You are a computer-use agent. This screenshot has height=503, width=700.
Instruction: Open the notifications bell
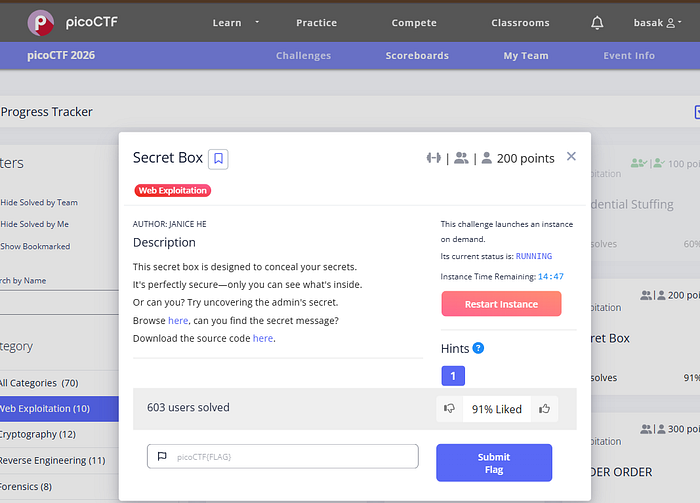tap(597, 23)
